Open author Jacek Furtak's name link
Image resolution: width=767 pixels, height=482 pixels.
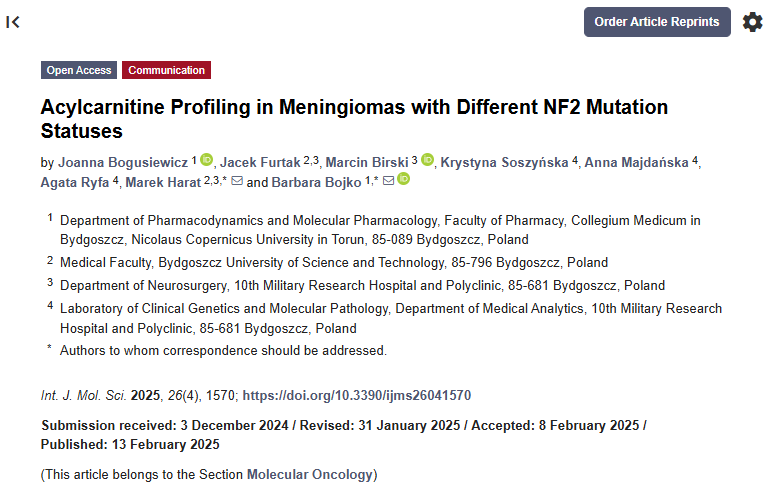point(260,162)
